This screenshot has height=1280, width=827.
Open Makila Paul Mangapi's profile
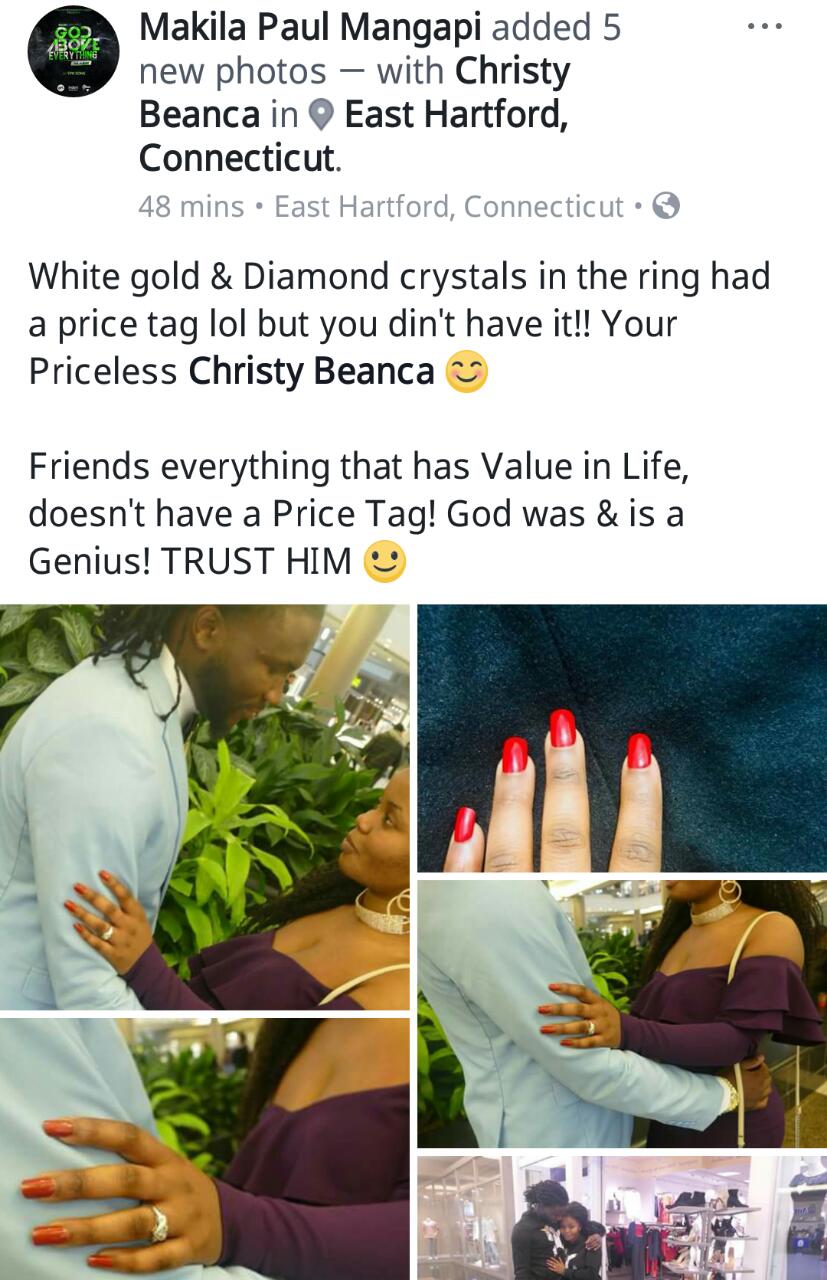[x=311, y=27]
